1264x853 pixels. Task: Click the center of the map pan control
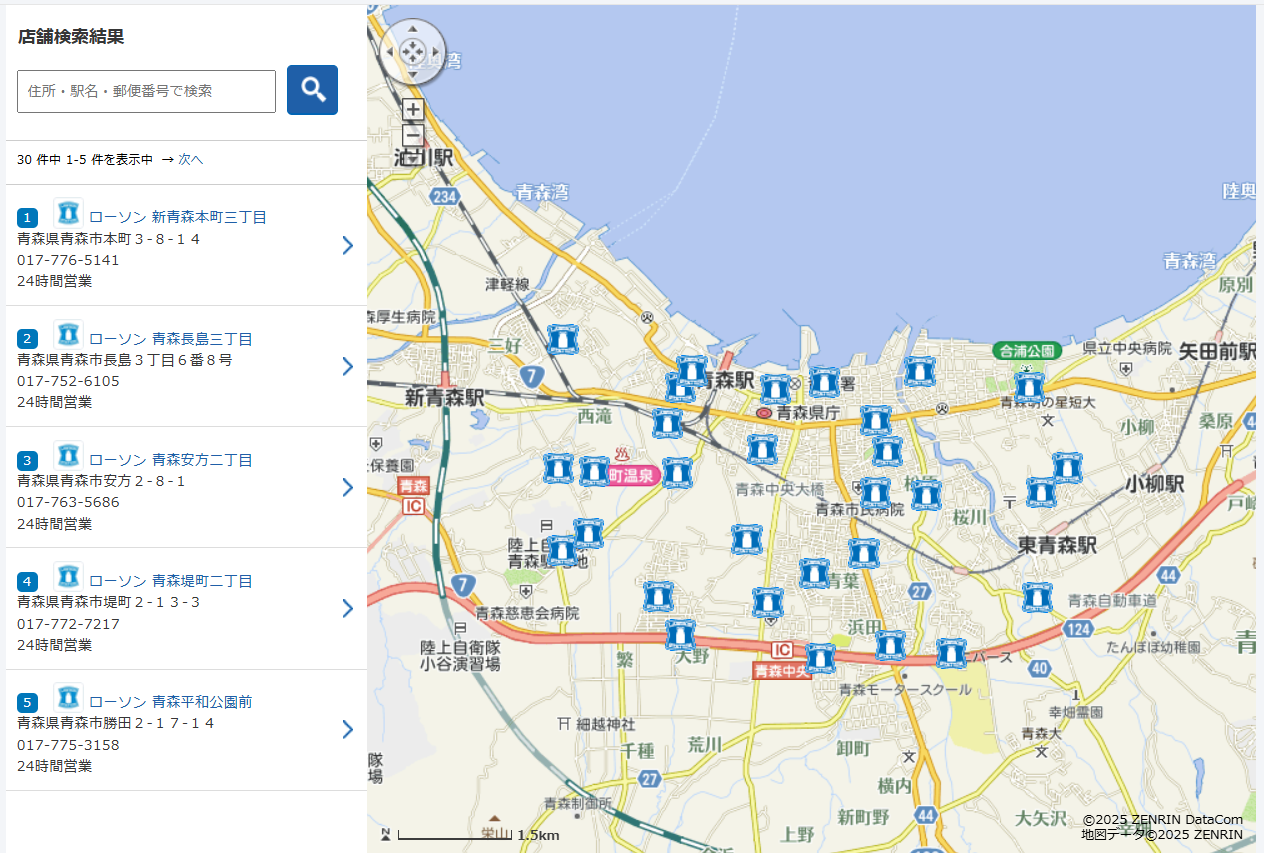(413, 52)
